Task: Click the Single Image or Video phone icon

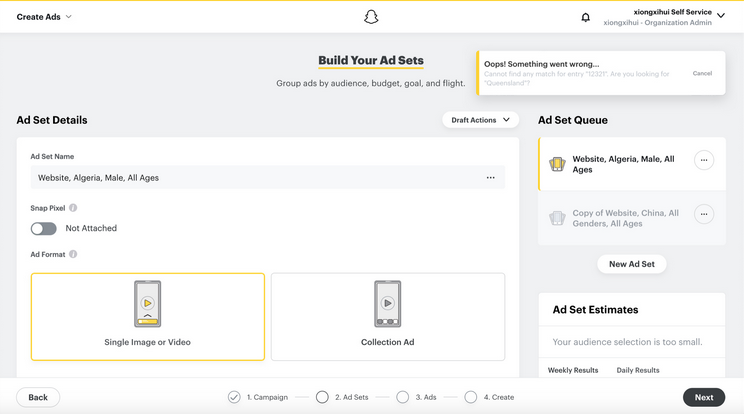Action: 148,303
